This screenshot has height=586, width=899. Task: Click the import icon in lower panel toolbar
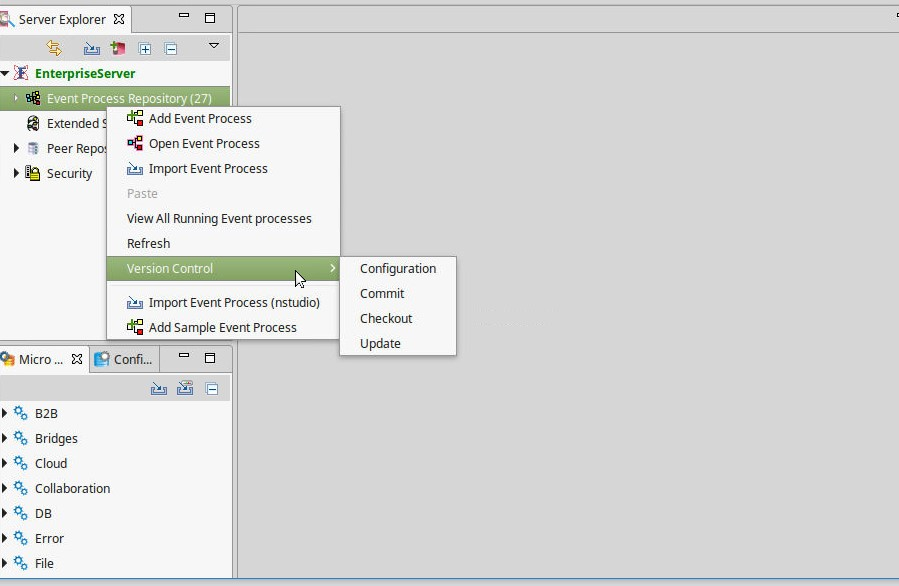(x=159, y=389)
